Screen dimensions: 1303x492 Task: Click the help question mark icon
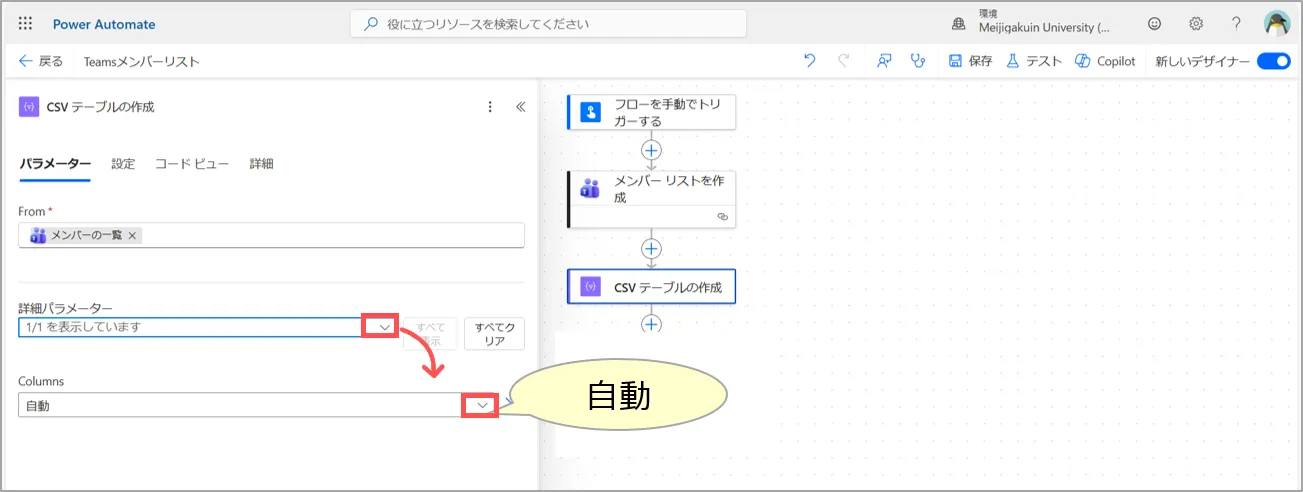click(x=1236, y=24)
